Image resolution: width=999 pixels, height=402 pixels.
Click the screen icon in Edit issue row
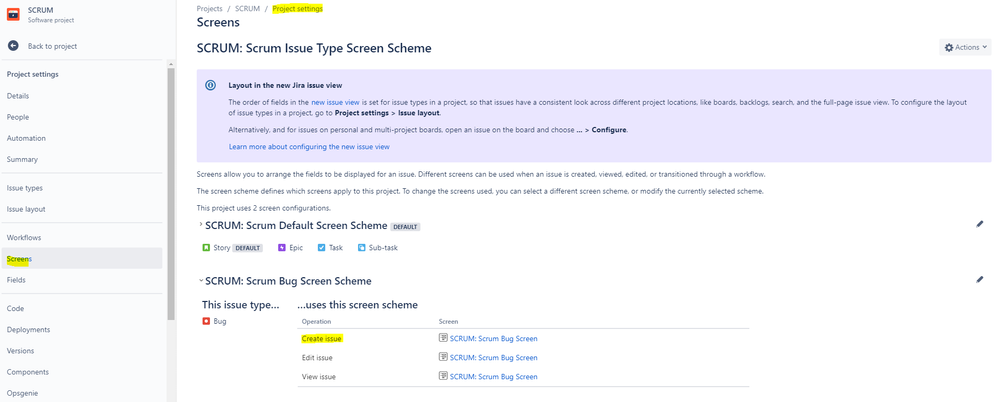click(x=443, y=357)
